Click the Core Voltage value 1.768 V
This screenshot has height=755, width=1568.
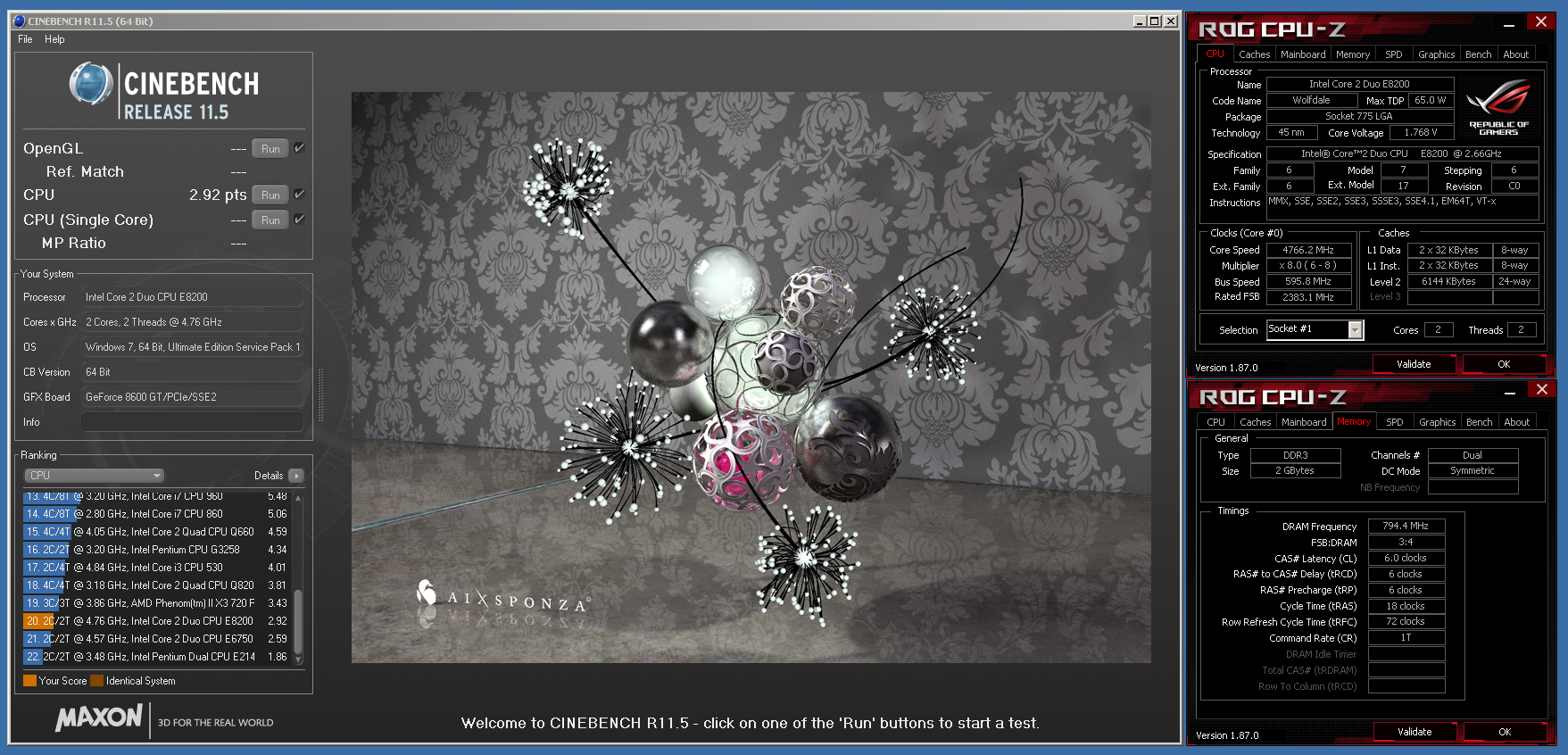coord(1421,133)
